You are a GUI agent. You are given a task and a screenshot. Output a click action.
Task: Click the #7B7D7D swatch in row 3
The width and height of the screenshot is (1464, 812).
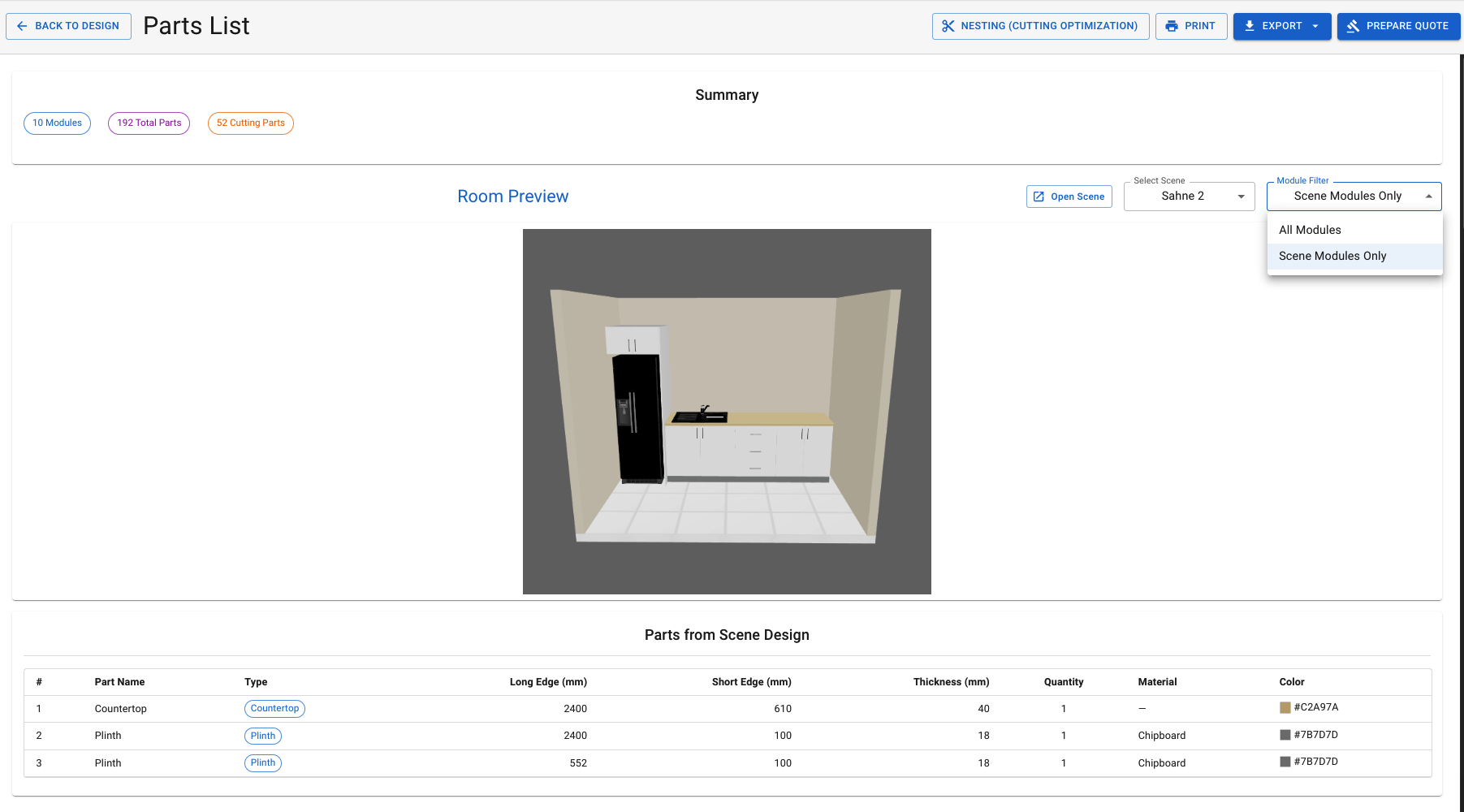click(1285, 762)
